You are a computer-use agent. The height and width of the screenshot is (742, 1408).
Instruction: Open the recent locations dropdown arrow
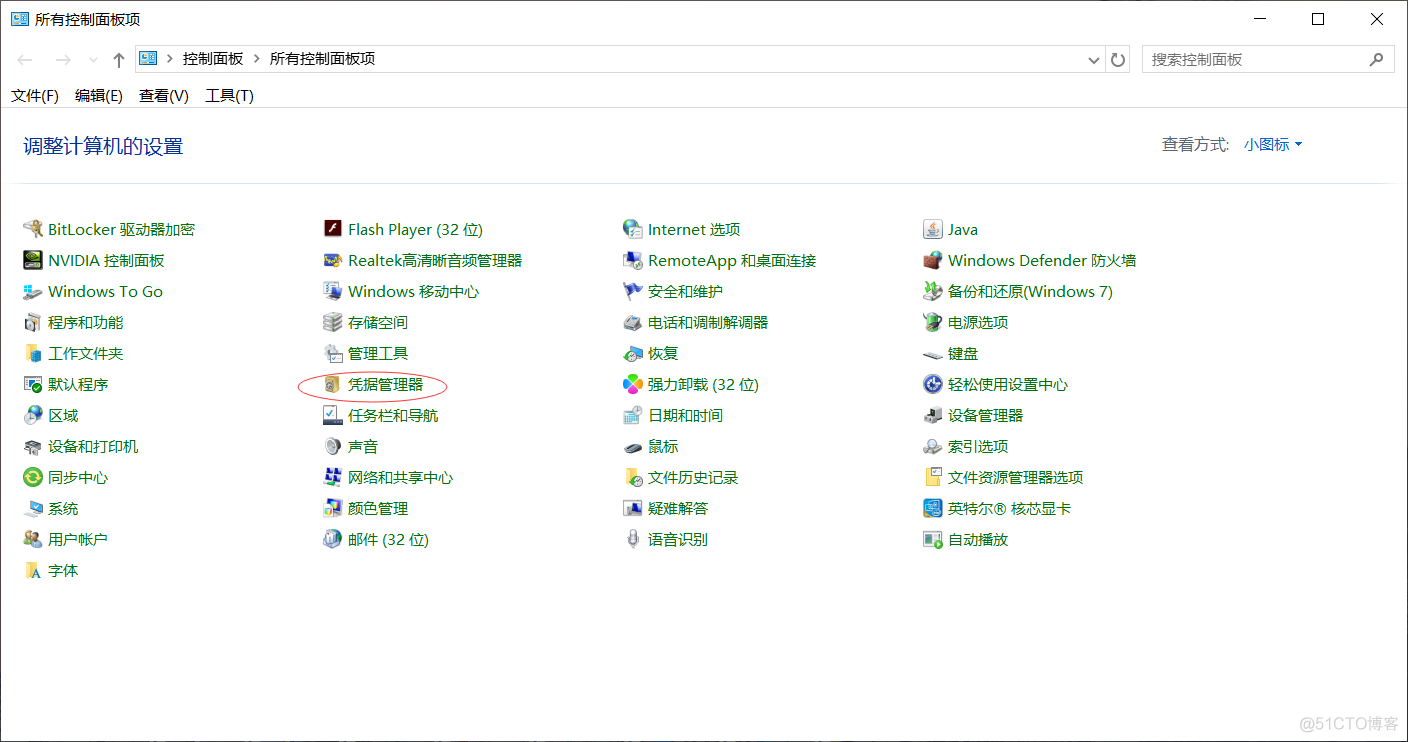93,60
